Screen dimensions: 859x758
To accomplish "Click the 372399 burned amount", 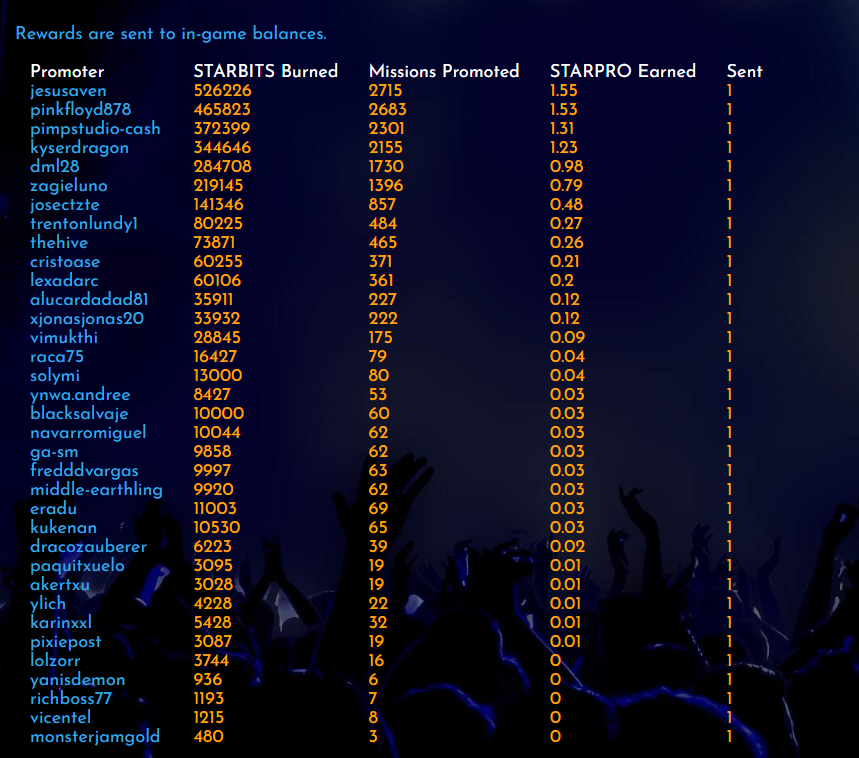I will [222, 129].
